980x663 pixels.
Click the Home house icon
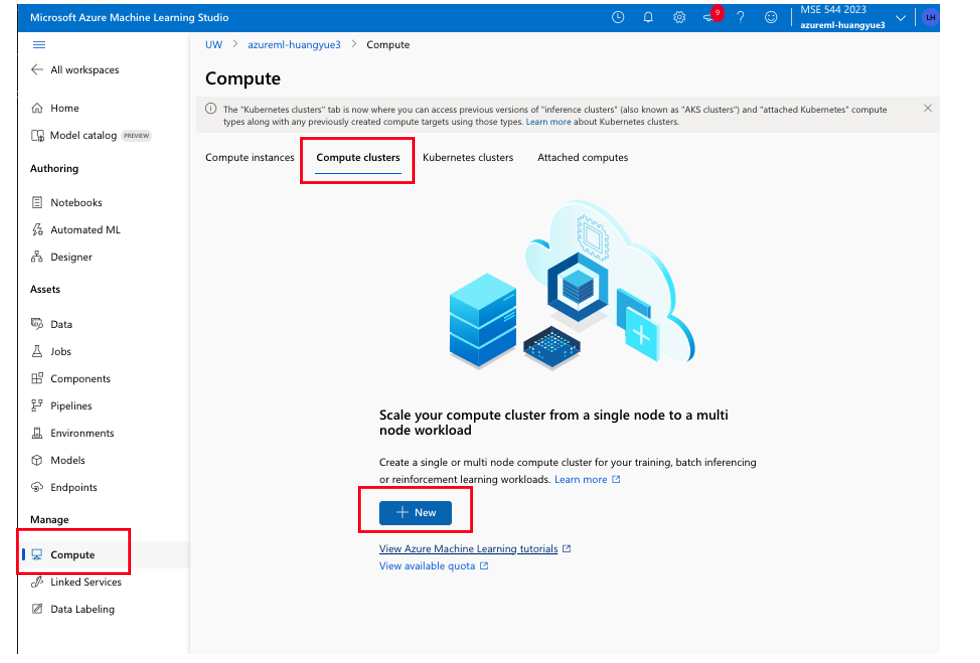pos(38,108)
